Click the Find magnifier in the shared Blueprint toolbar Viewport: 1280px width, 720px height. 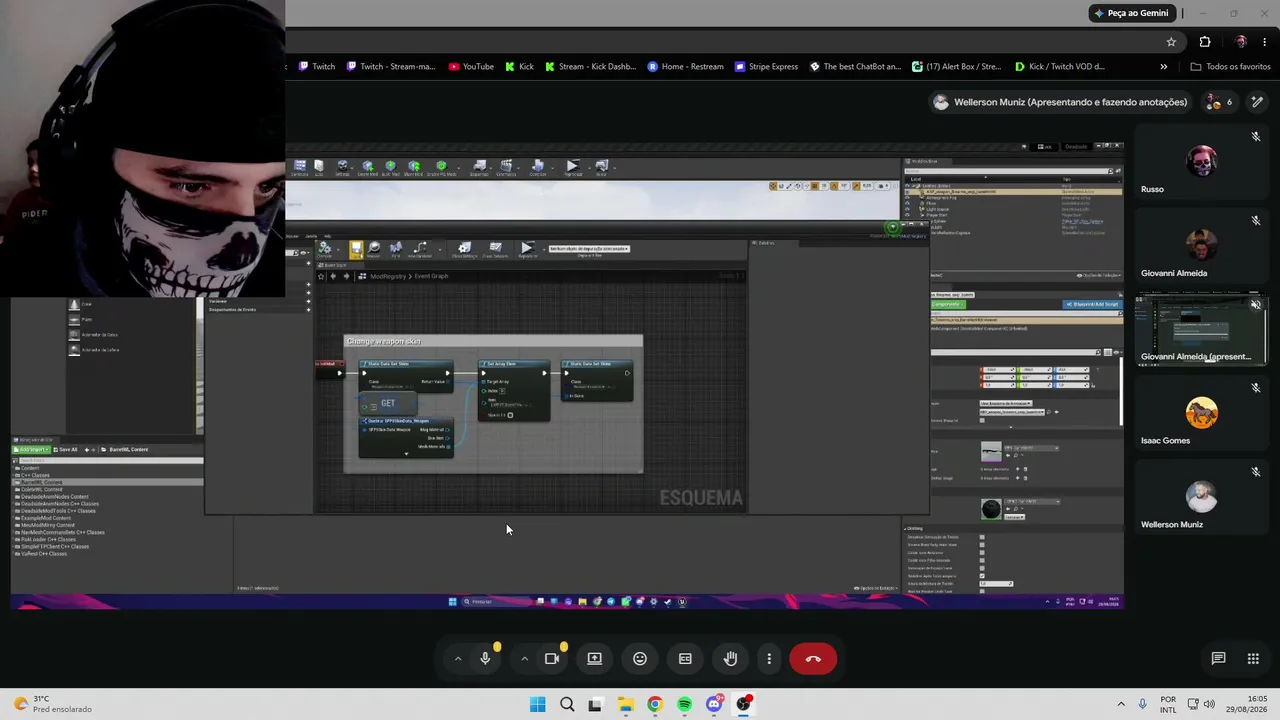coord(374,249)
